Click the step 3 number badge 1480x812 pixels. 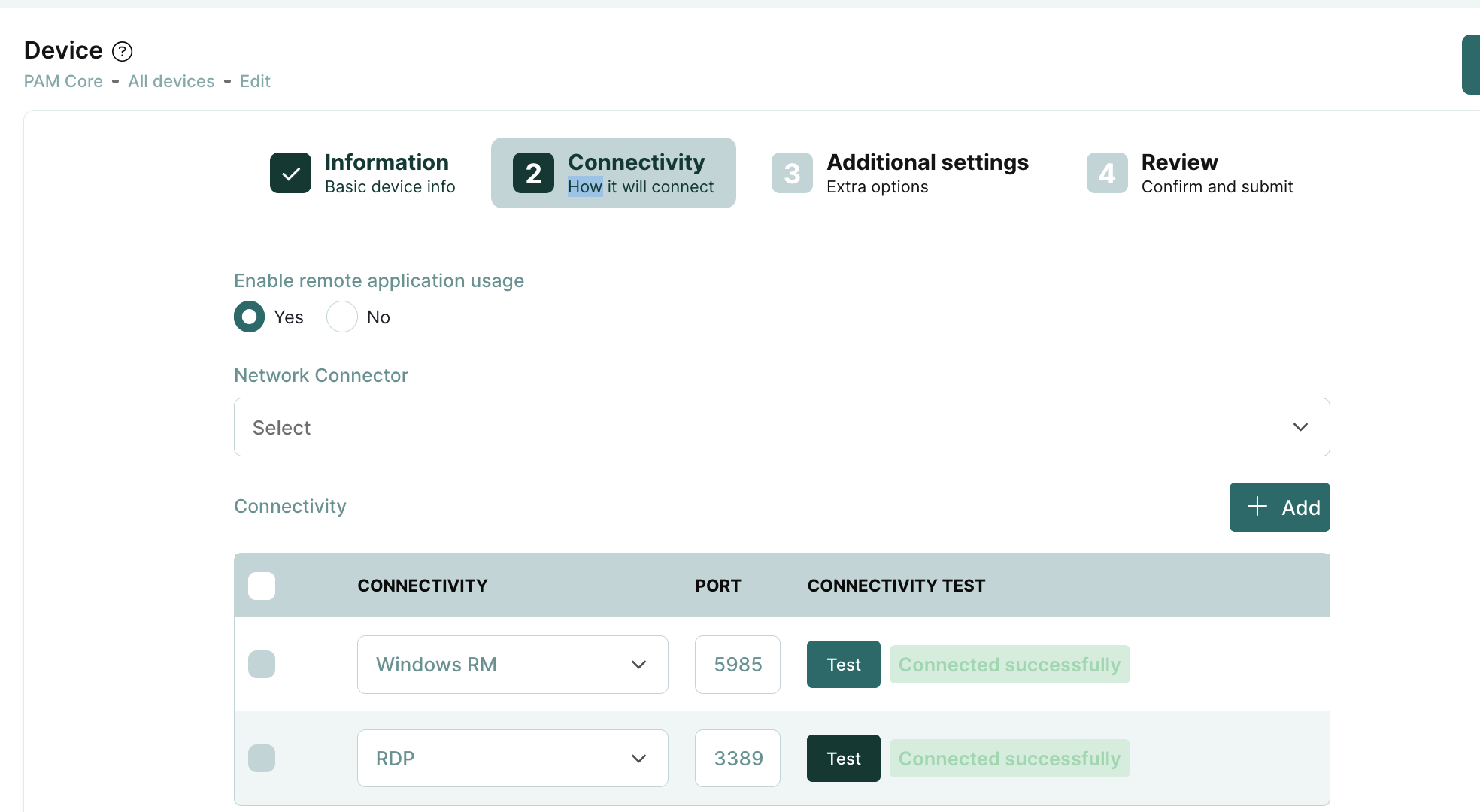click(792, 173)
